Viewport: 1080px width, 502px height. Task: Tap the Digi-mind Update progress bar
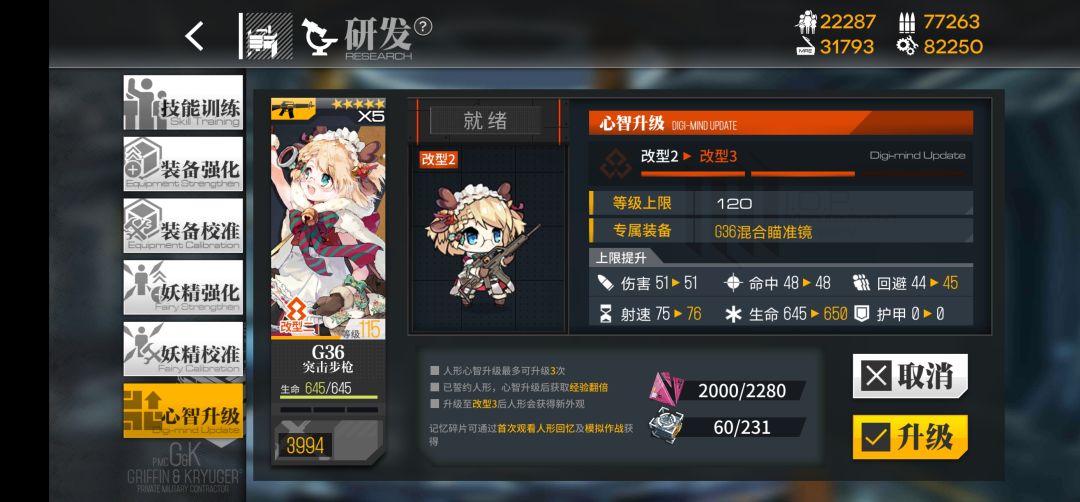coord(781,174)
